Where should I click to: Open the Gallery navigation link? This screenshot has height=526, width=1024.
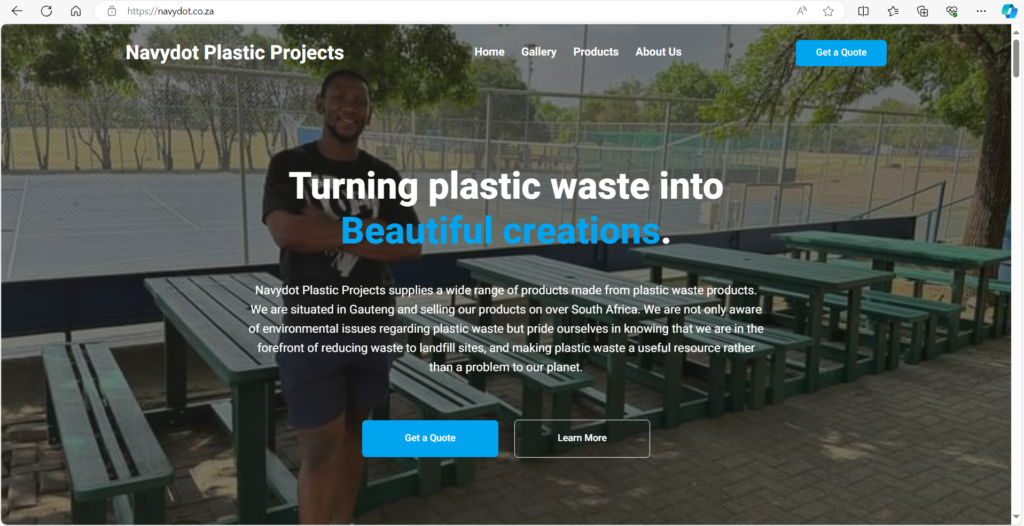click(539, 52)
